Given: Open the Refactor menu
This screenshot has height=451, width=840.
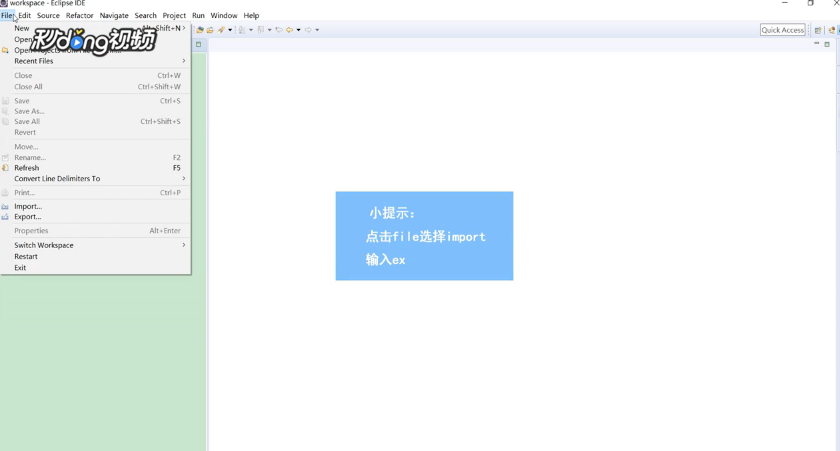Looking at the screenshot, I should click(79, 16).
